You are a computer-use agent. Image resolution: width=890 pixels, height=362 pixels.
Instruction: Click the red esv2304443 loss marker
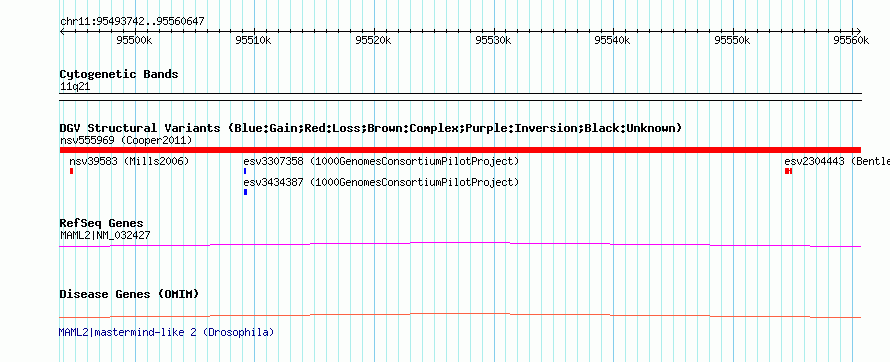coord(788,171)
